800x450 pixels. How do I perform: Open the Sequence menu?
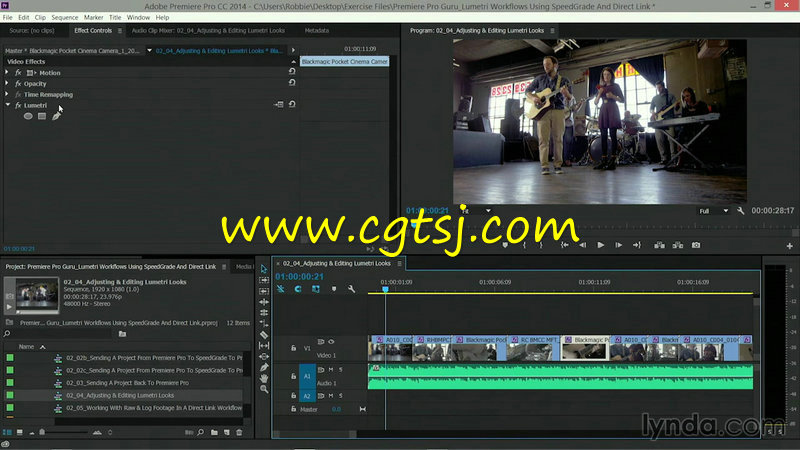tap(65, 17)
